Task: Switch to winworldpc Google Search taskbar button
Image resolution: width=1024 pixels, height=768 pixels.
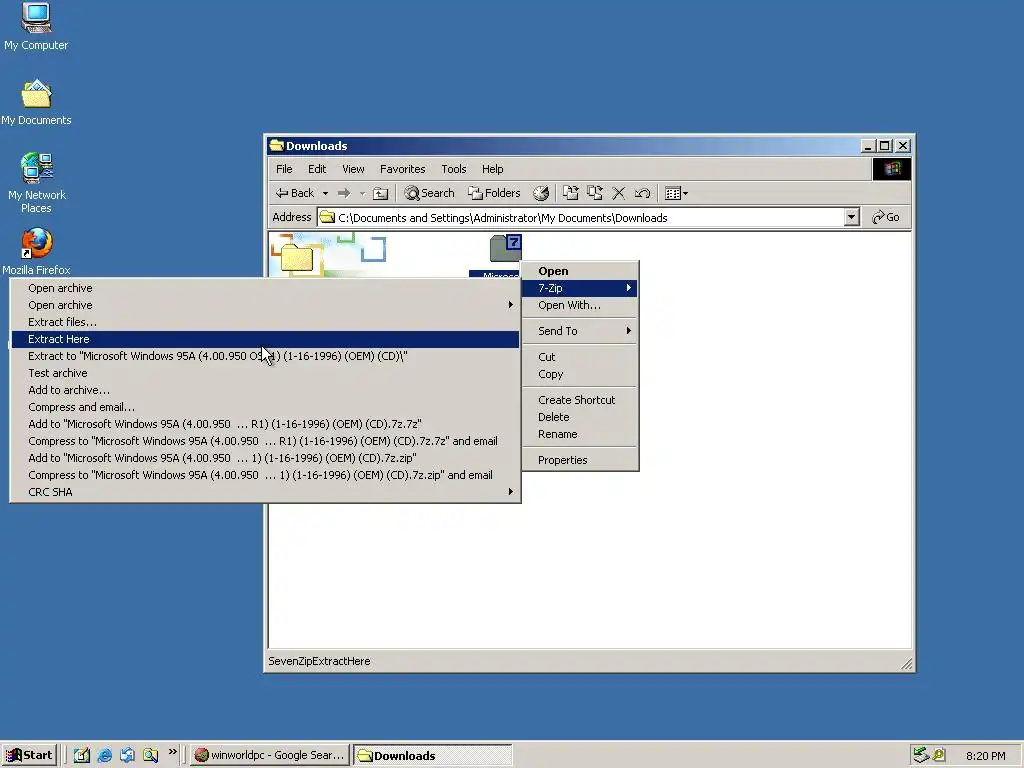Action: (270, 756)
